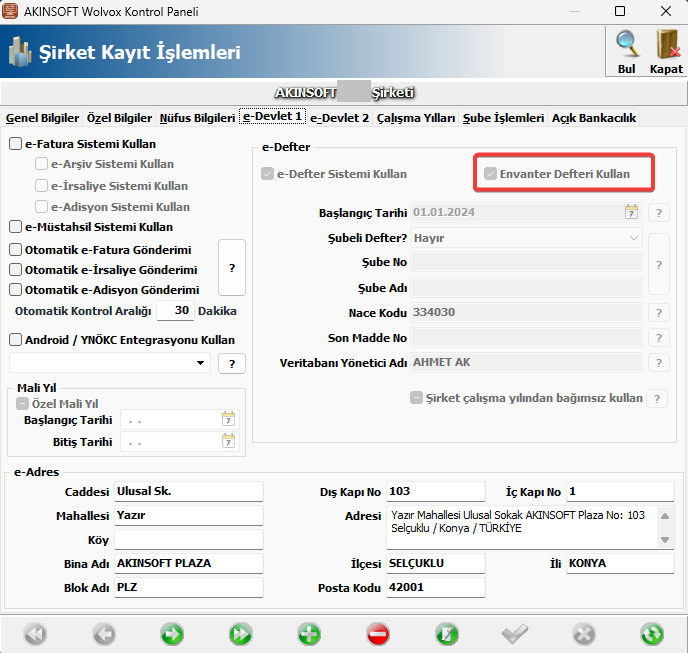Toggle e-Arşiv Sistemi Kullan checkbox

tap(41, 164)
